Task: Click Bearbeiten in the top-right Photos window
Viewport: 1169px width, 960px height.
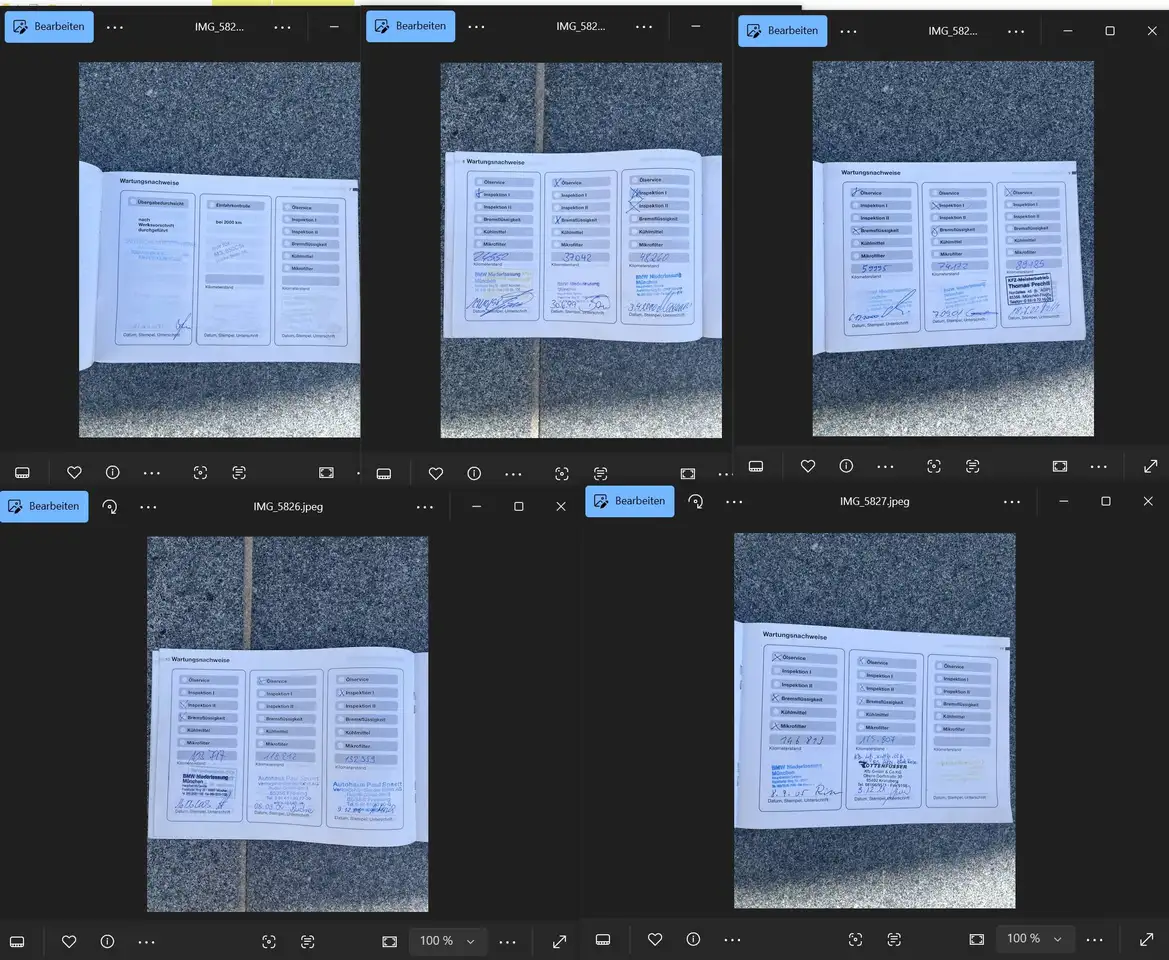Action: pos(783,31)
